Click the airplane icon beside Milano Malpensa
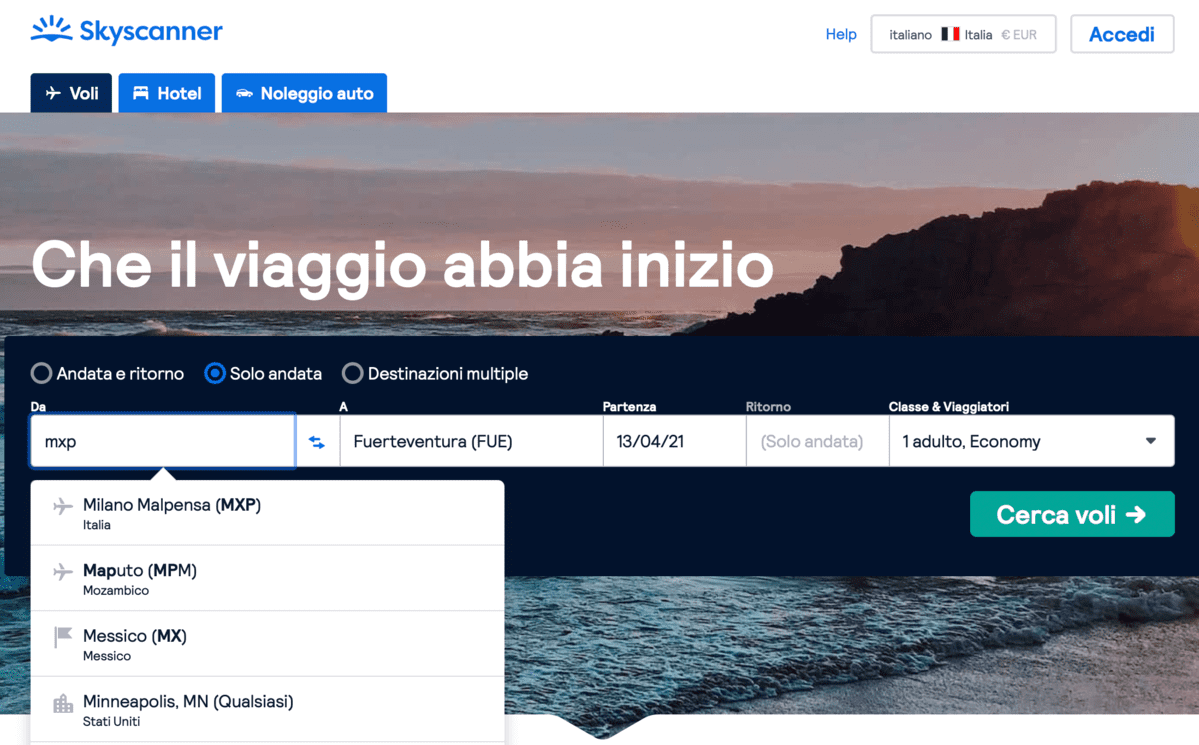The height and width of the screenshot is (745, 1199). coord(63,506)
